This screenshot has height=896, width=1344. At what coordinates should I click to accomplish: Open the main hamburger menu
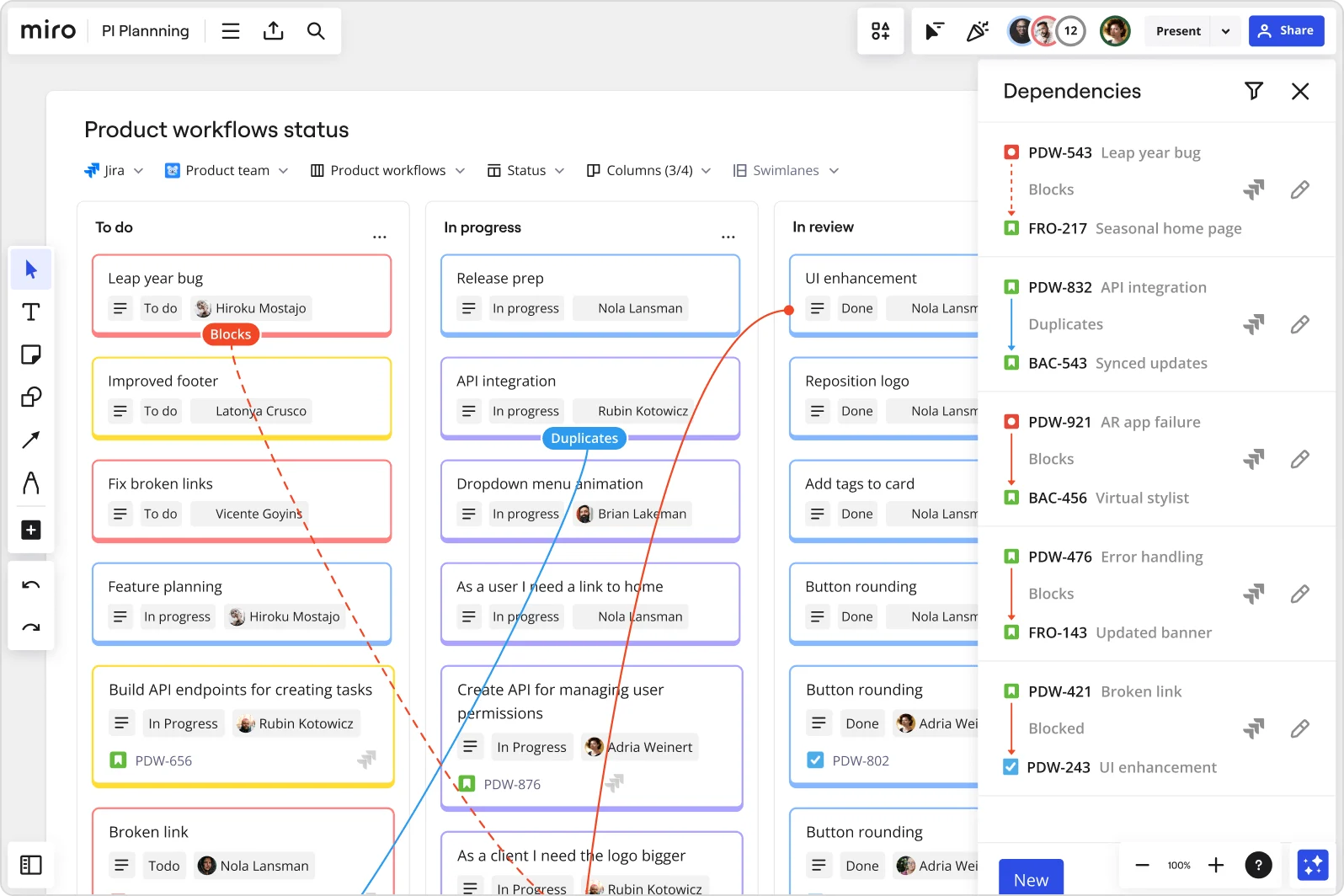pos(231,31)
